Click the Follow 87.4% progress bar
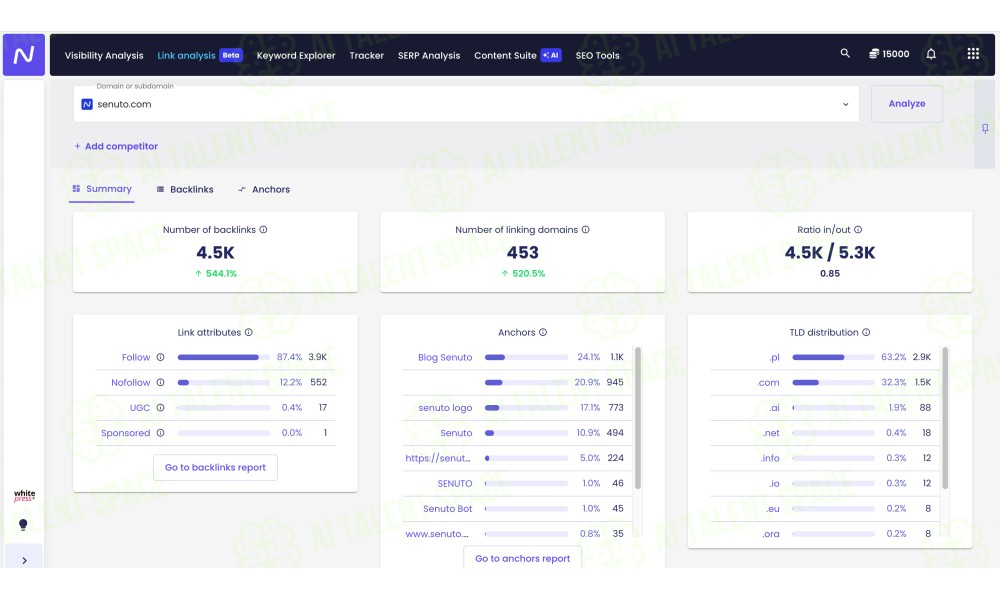This screenshot has height=600, width=1000. (x=224, y=357)
